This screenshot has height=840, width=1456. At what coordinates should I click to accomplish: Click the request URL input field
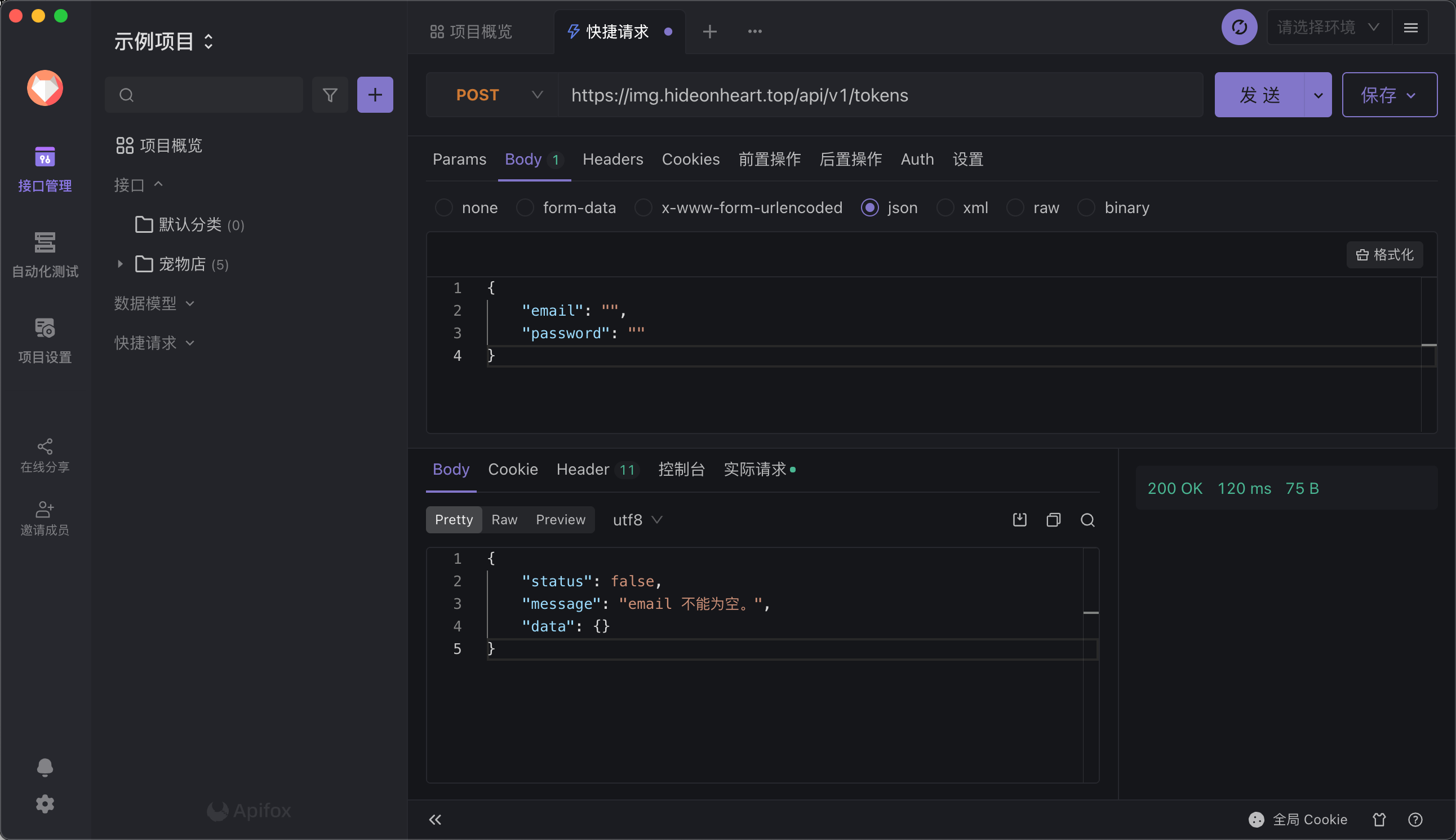880,95
